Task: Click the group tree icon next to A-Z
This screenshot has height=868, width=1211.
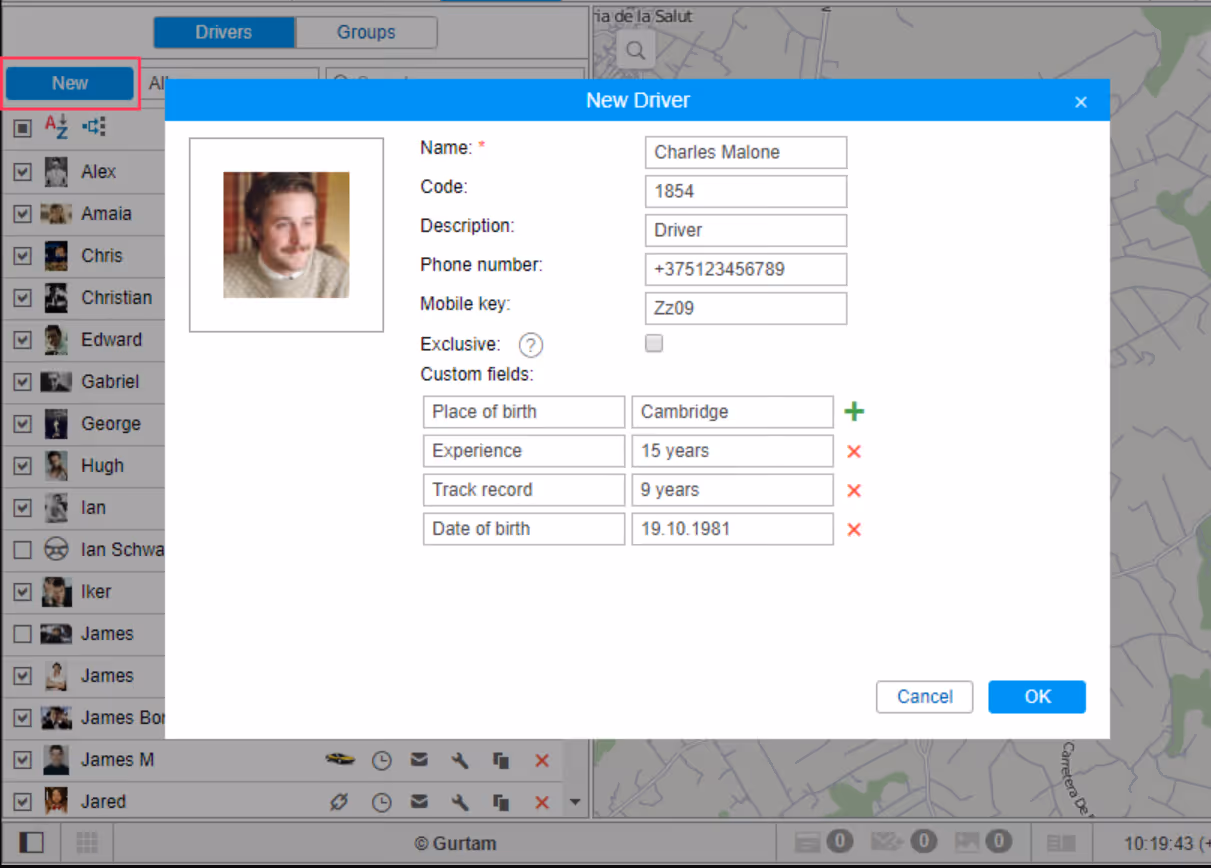Action: click(x=94, y=127)
